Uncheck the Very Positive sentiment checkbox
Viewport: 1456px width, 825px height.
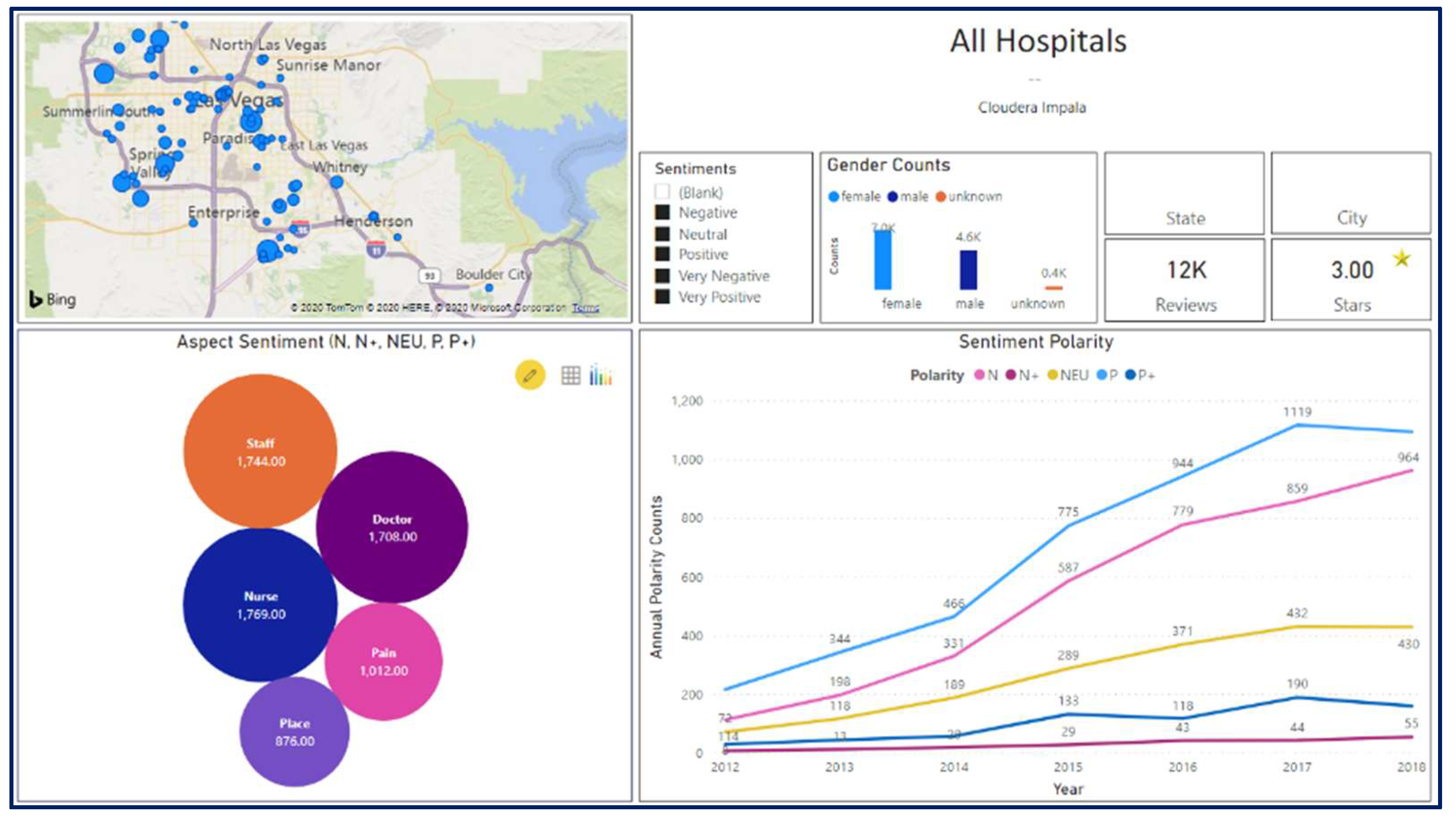(662, 296)
